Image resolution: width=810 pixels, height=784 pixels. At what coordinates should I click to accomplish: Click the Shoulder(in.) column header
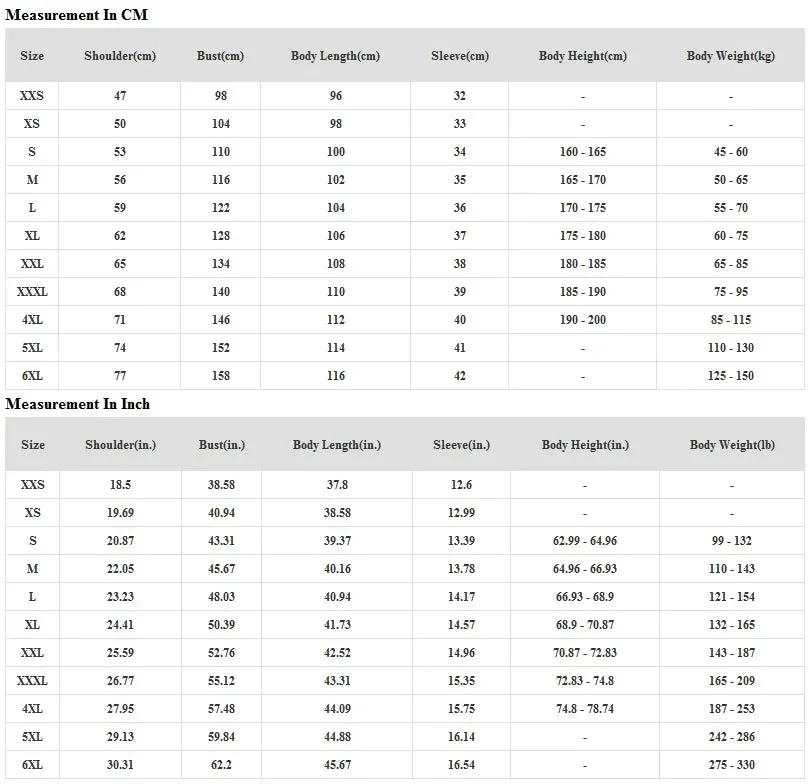tap(120, 445)
